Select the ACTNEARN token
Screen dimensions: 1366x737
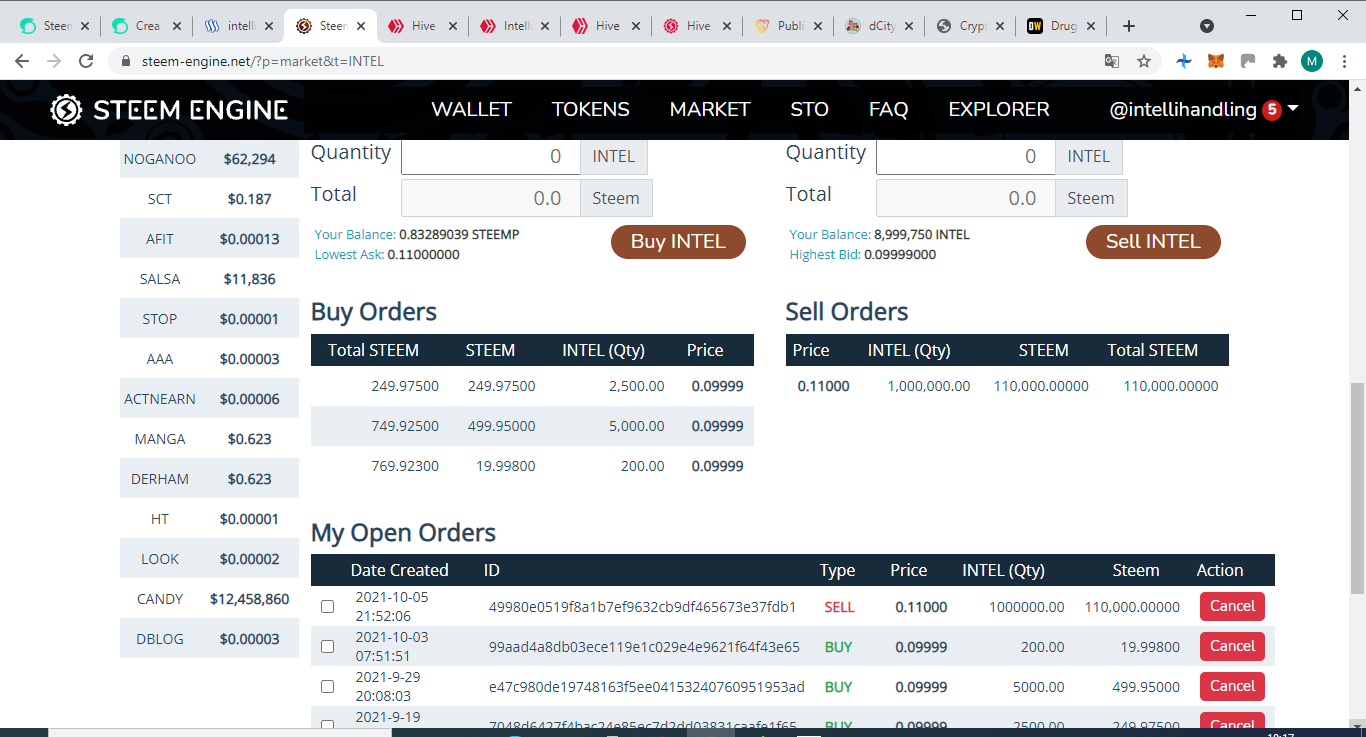(x=209, y=399)
